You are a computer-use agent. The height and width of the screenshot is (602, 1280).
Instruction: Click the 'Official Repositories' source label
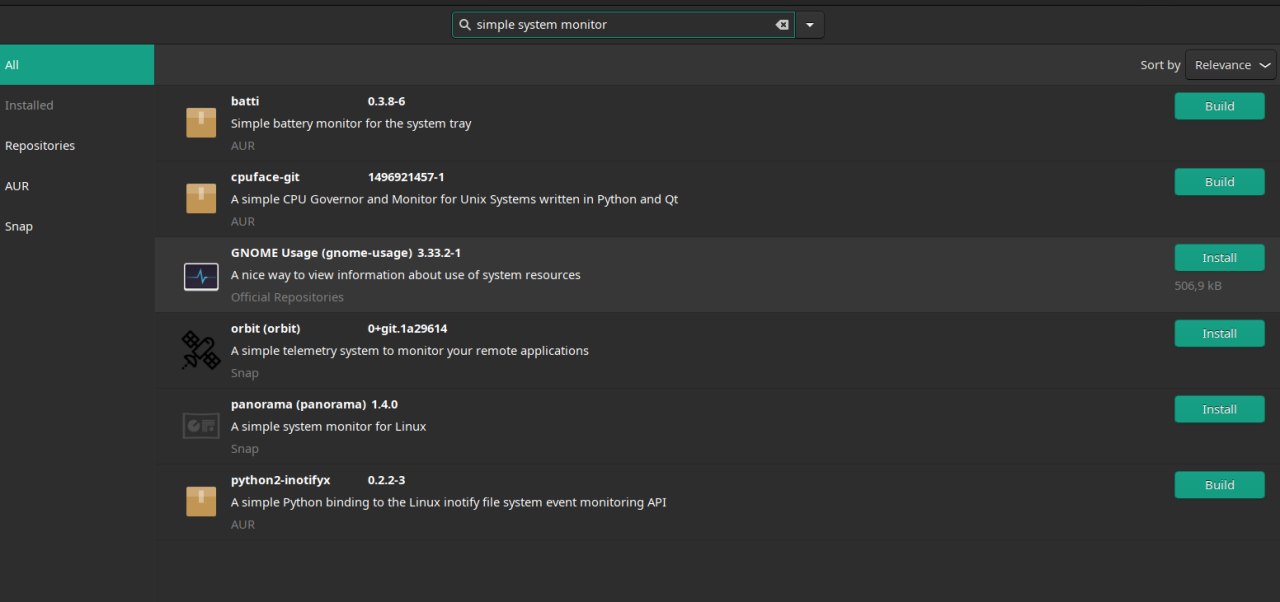click(287, 297)
